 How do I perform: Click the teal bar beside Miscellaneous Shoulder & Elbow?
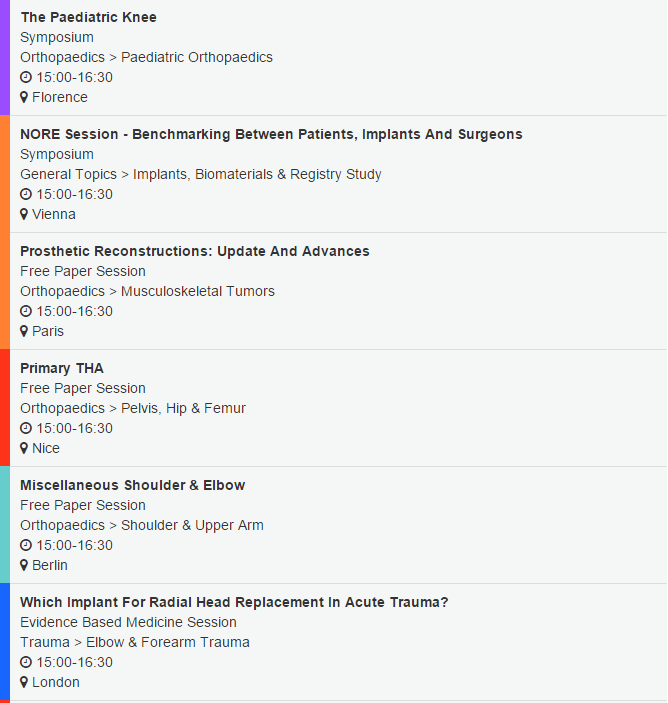(x=5, y=525)
